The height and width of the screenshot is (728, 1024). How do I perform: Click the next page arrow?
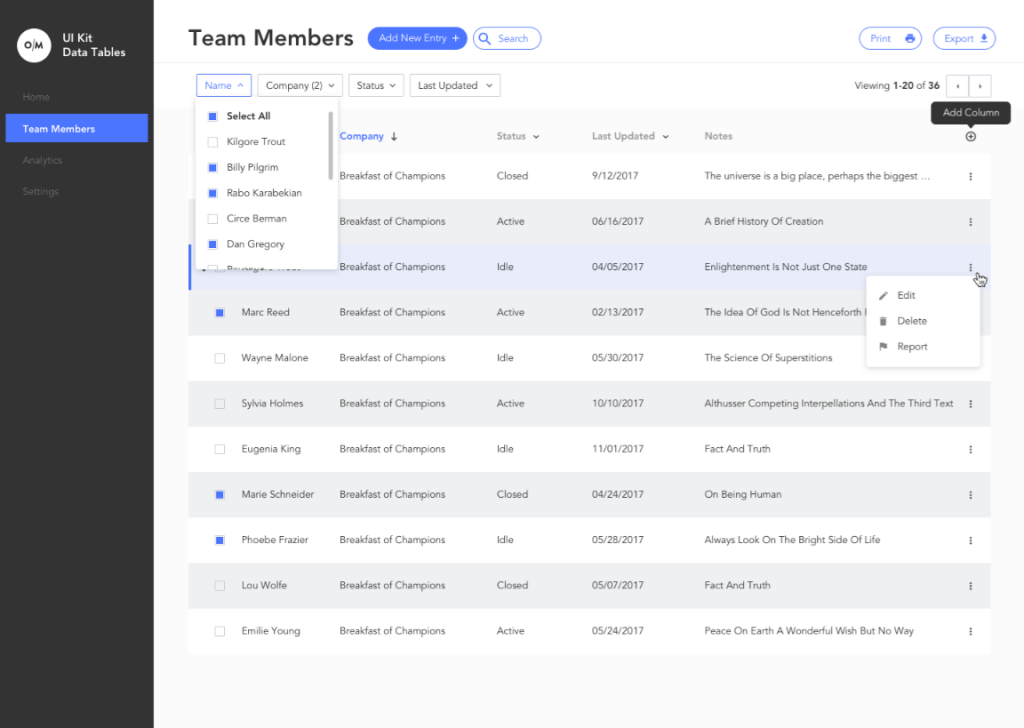(x=981, y=86)
